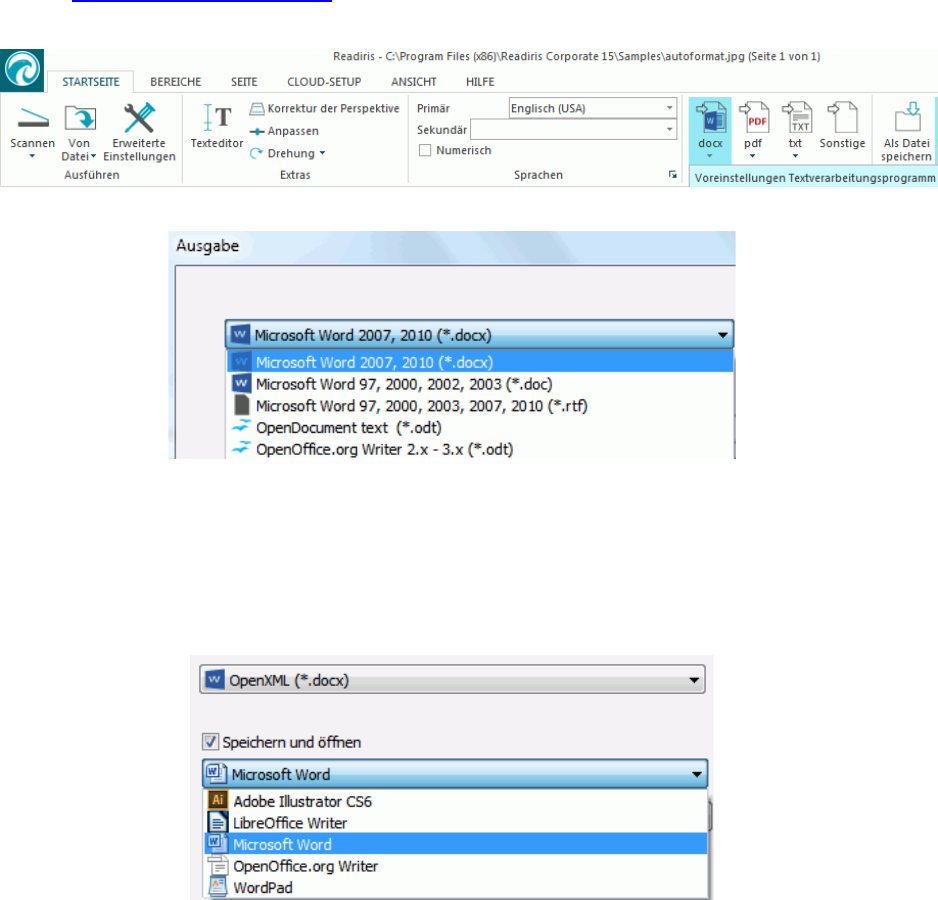
Task: Choose Adobe Illustrator CS6 from list
Action: coord(456,801)
